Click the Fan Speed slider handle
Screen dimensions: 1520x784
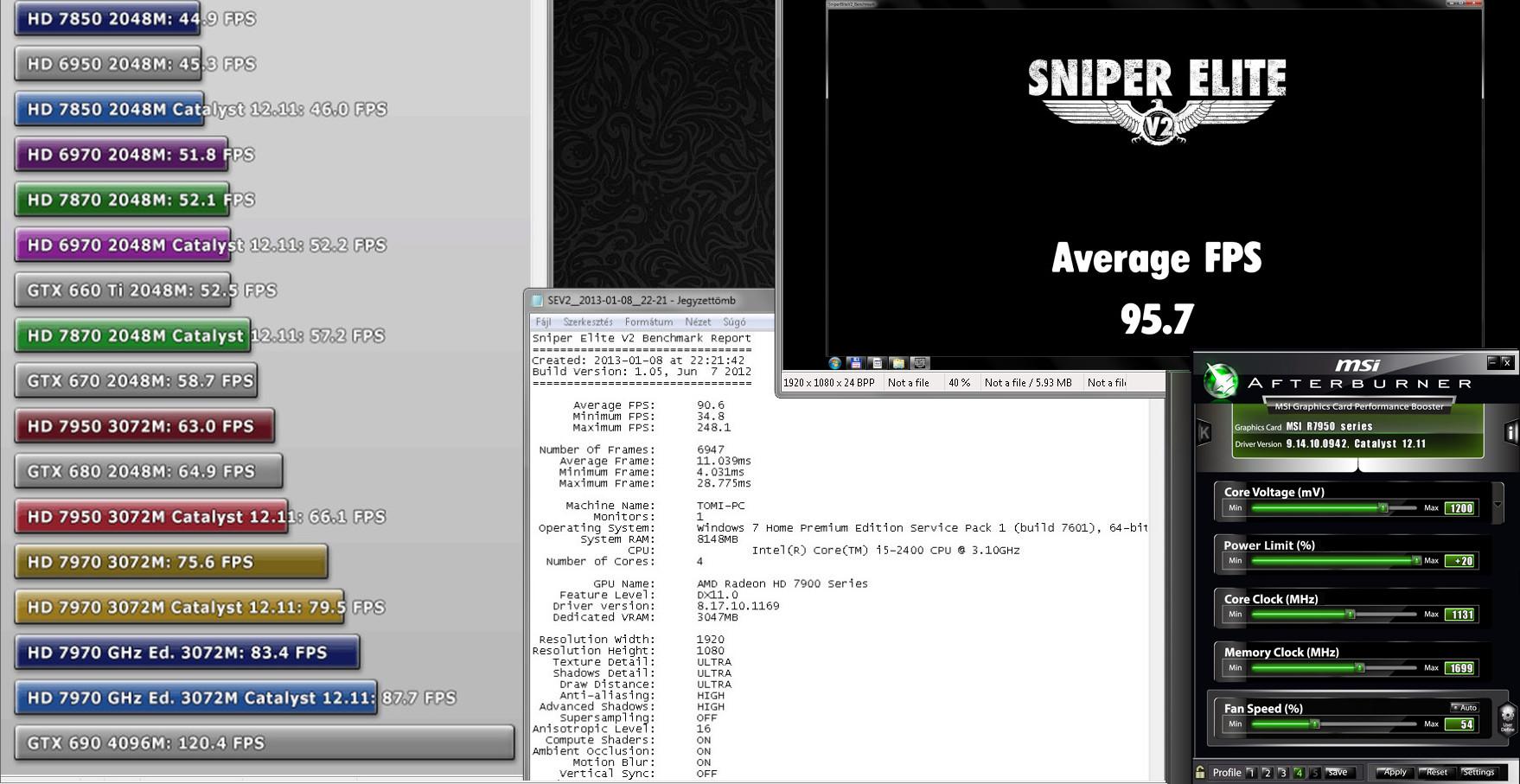coord(1314,724)
